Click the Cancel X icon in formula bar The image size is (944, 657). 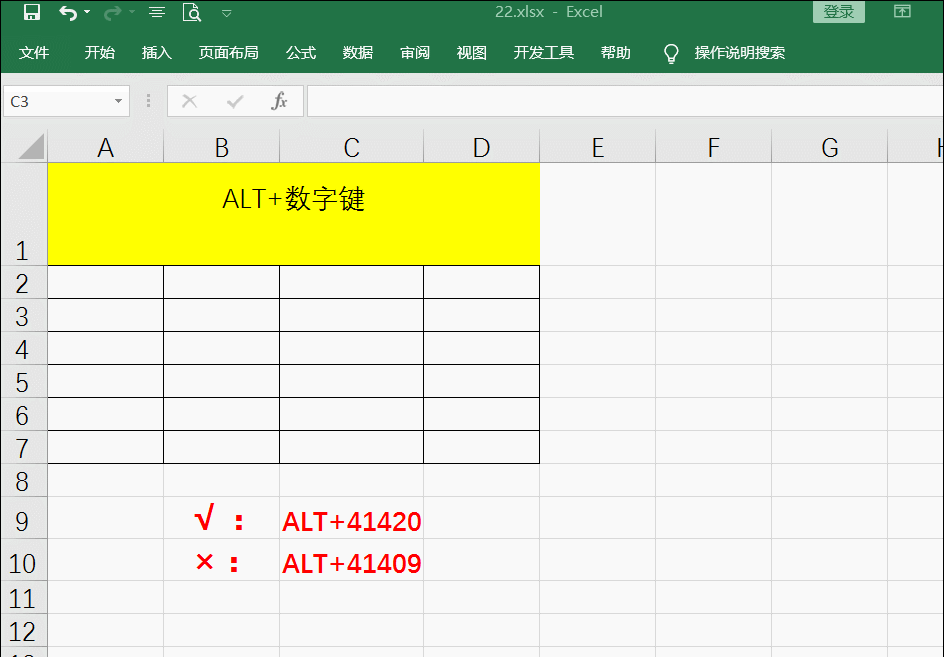pos(190,101)
